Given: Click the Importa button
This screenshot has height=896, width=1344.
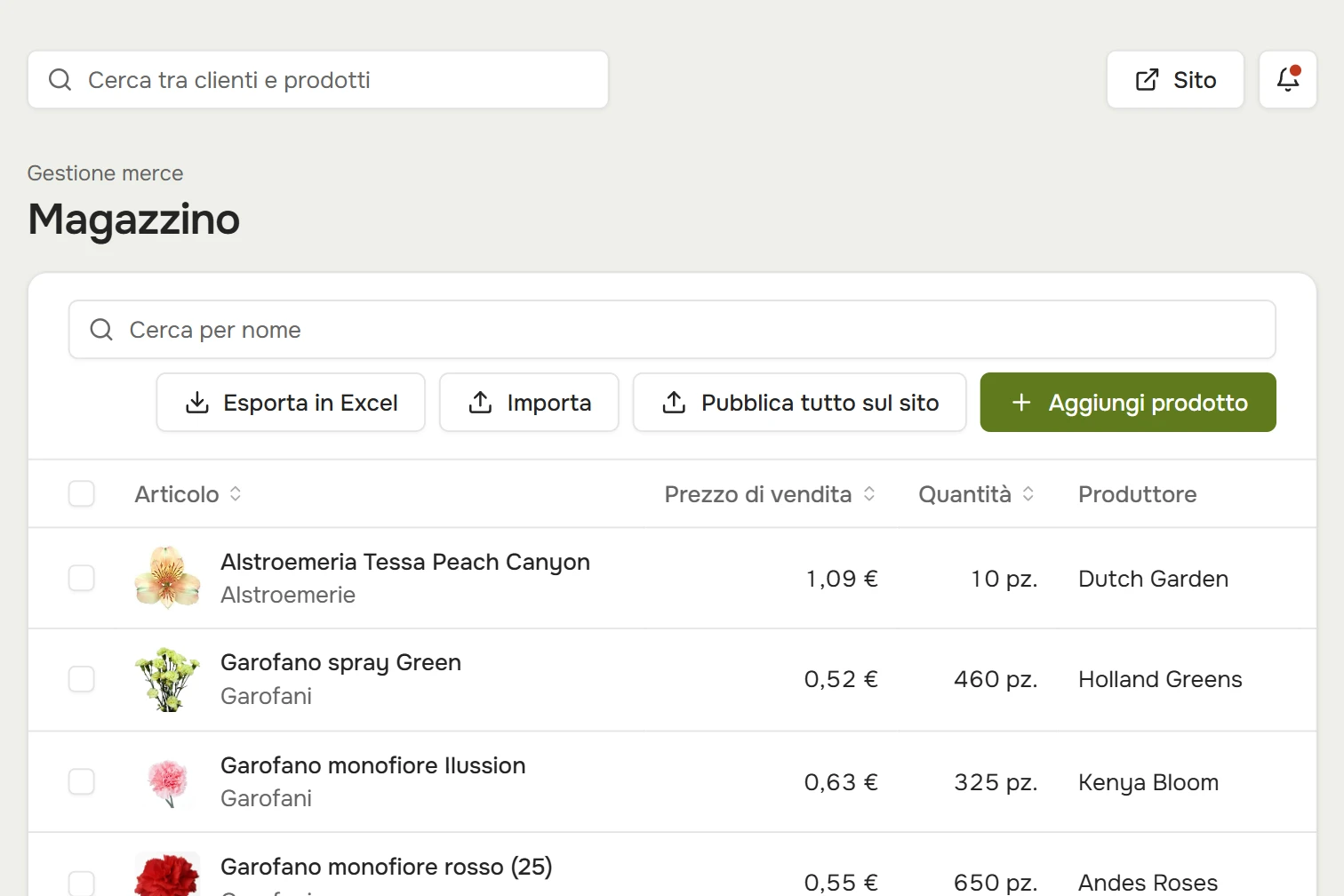Looking at the screenshot, I should click(x=529, y=403).
